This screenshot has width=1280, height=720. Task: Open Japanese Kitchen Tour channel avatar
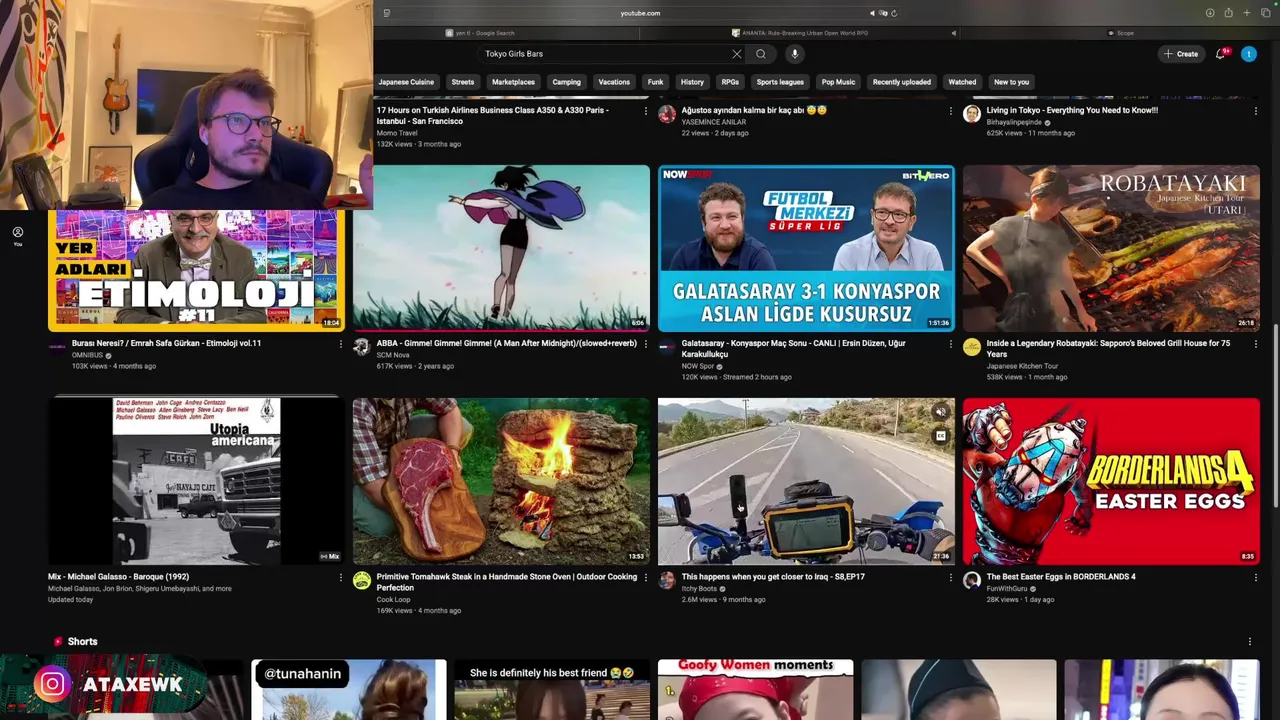click(972, 347)
